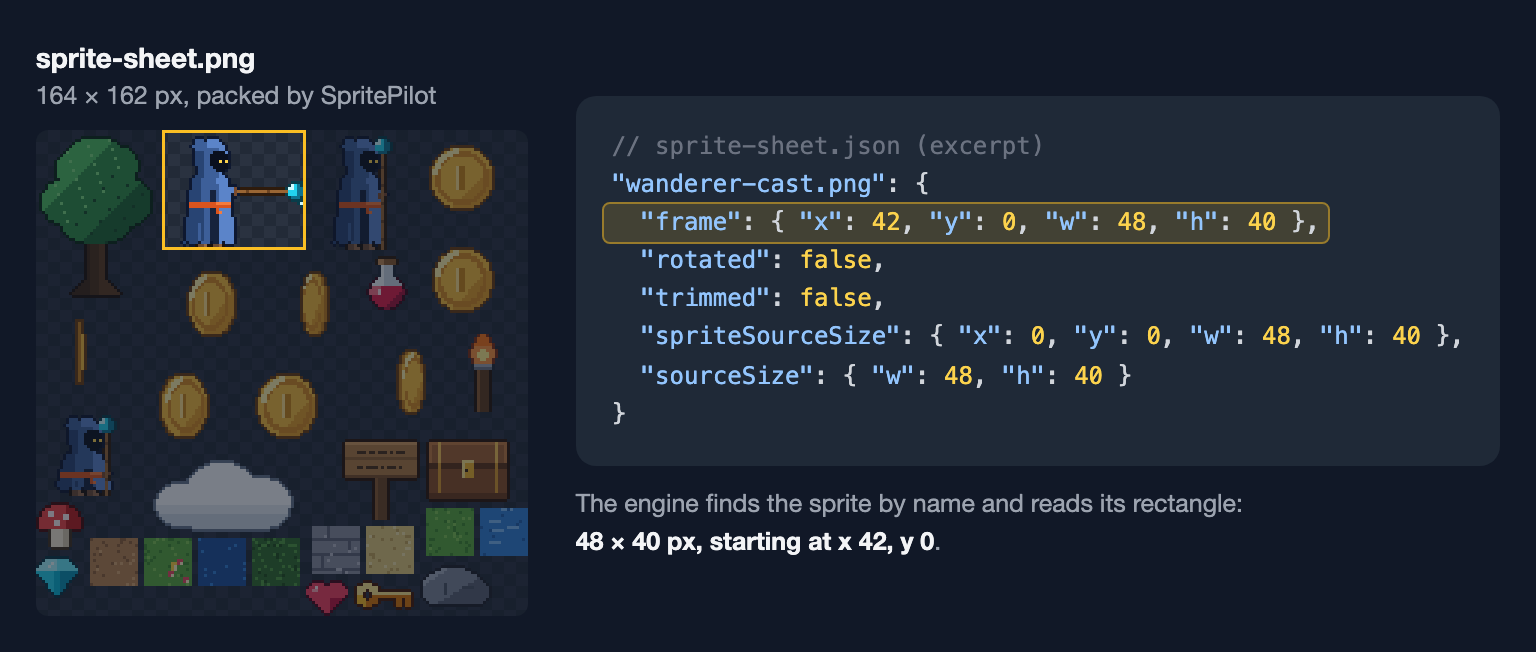
Task: Pick the small crouching wanderer sprite
Action: (88, 456)
